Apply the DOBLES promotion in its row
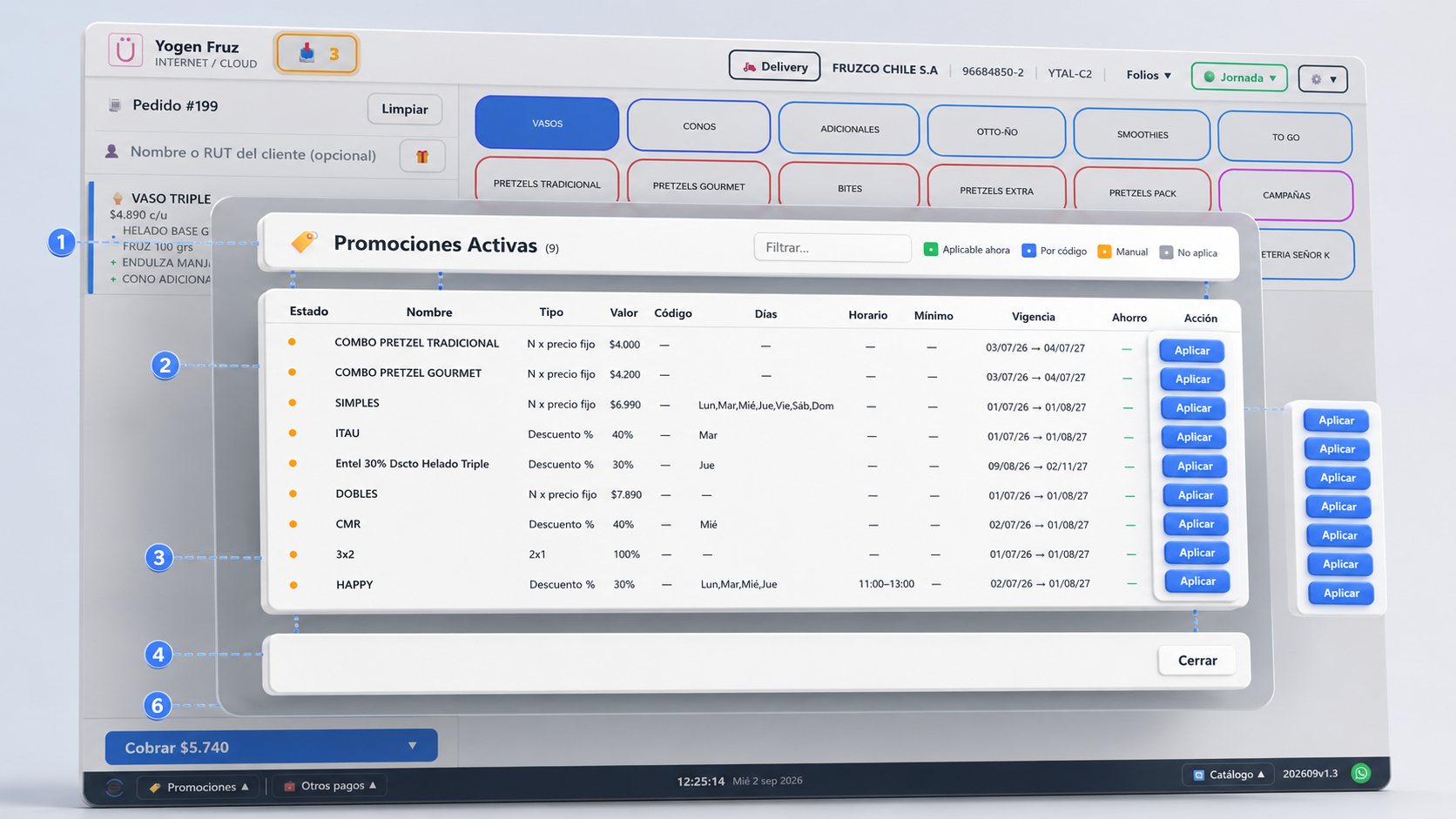 point(1196,495)
